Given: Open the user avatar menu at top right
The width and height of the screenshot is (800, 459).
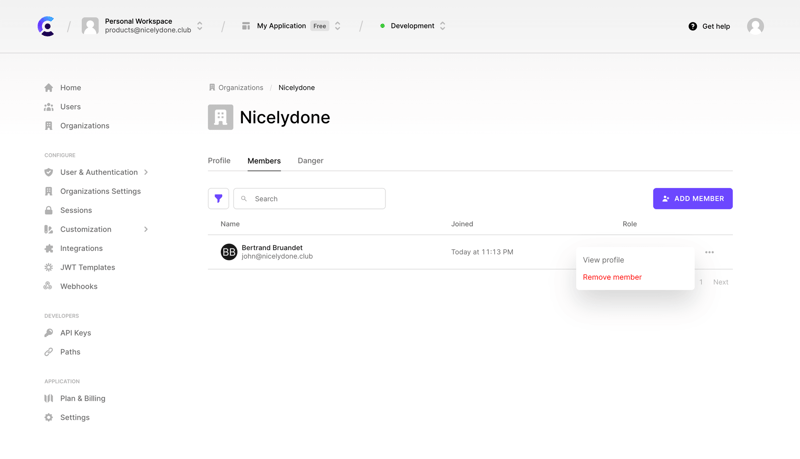Looking at the screenshot, I should tap(755, 26).
